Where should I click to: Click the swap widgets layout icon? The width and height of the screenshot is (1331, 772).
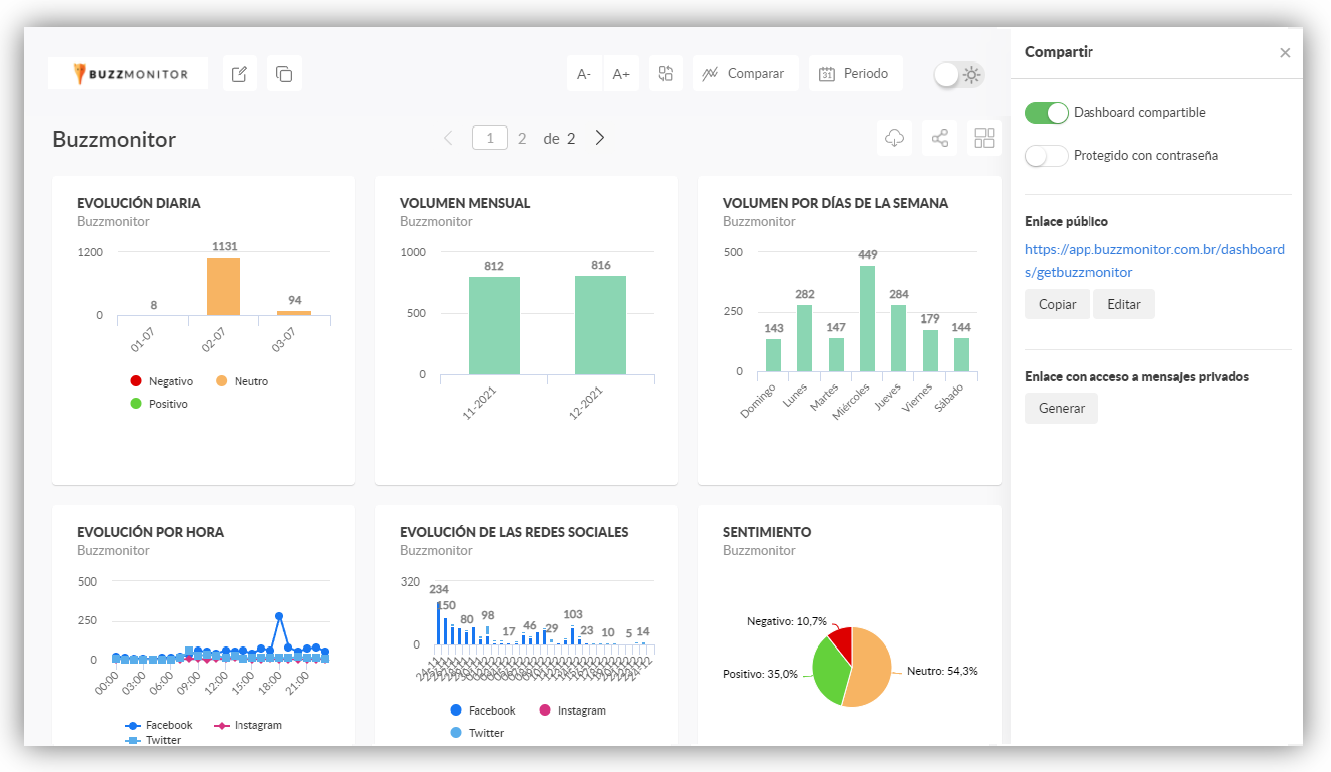[666, 73]
